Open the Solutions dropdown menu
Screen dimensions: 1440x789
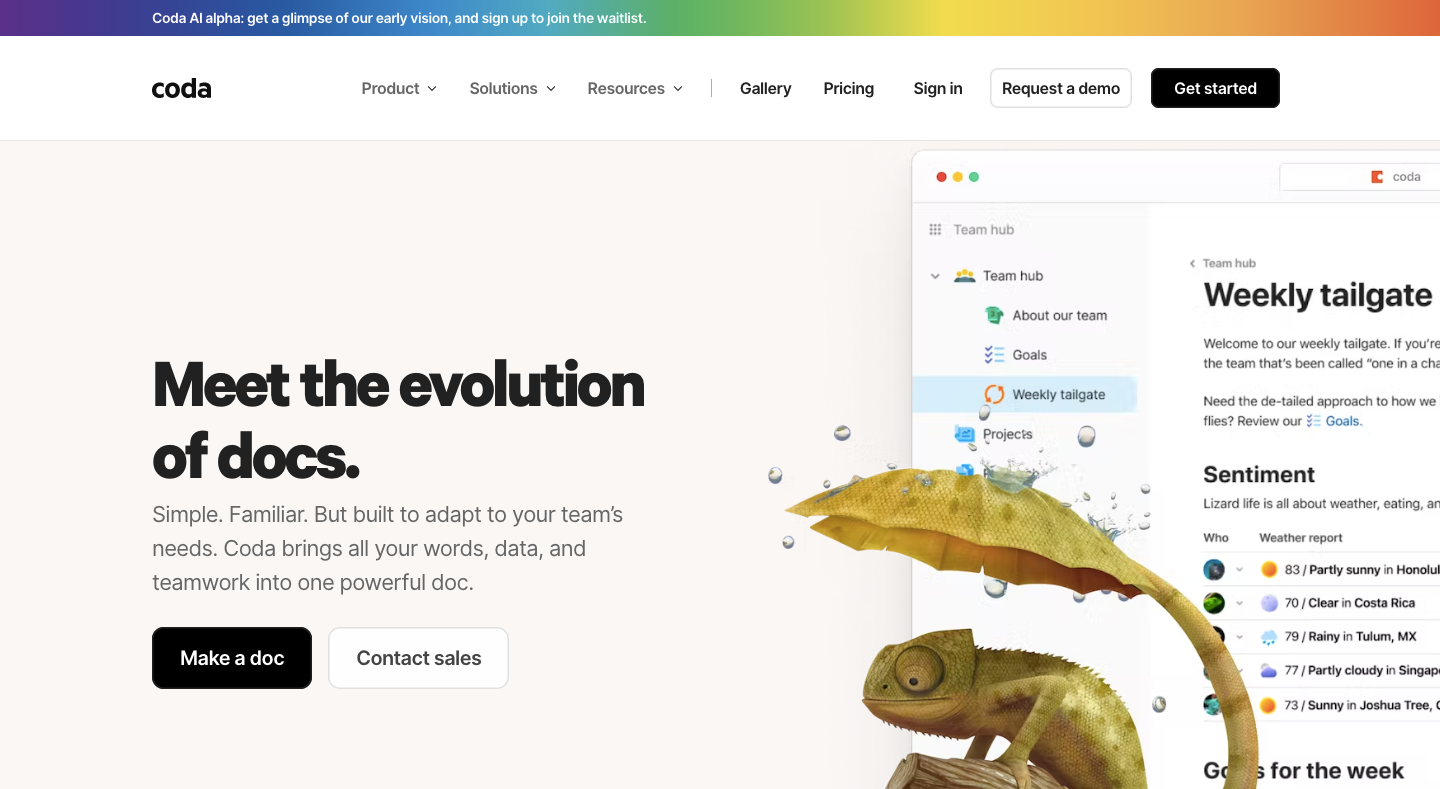(511, 88)
